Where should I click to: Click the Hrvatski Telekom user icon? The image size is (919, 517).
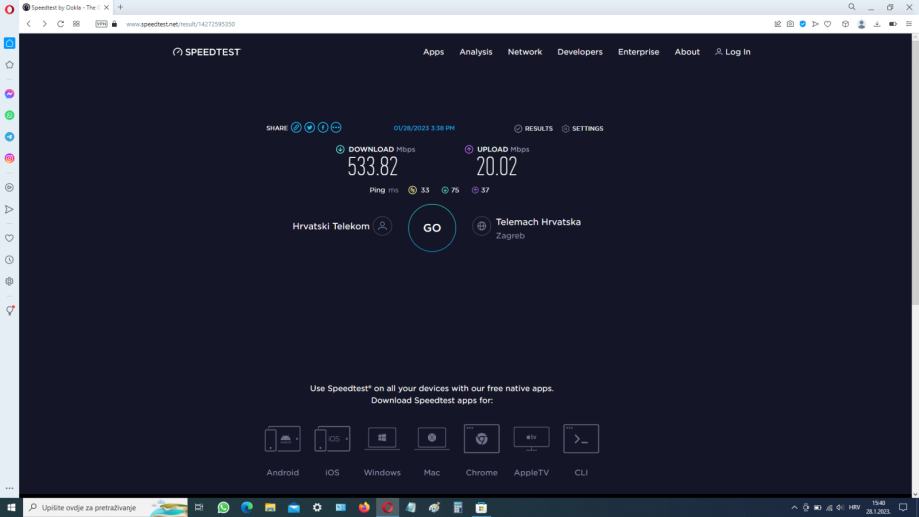382,226
